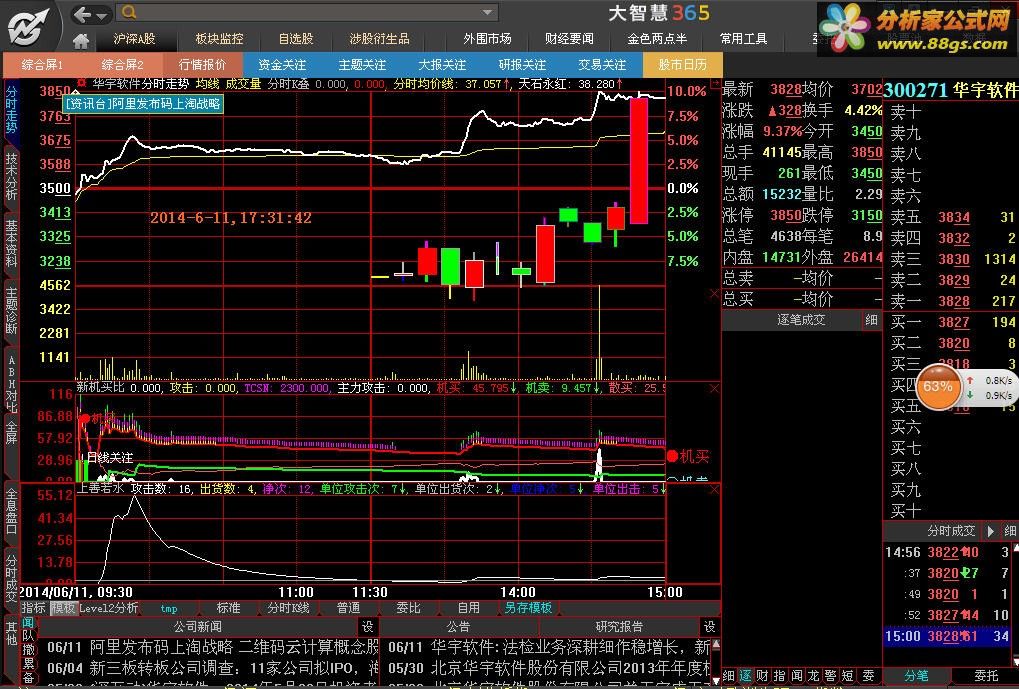This screenshot has height=689, width=1019.
Task: Apply the 标准 template
Action: pos(228,608)
